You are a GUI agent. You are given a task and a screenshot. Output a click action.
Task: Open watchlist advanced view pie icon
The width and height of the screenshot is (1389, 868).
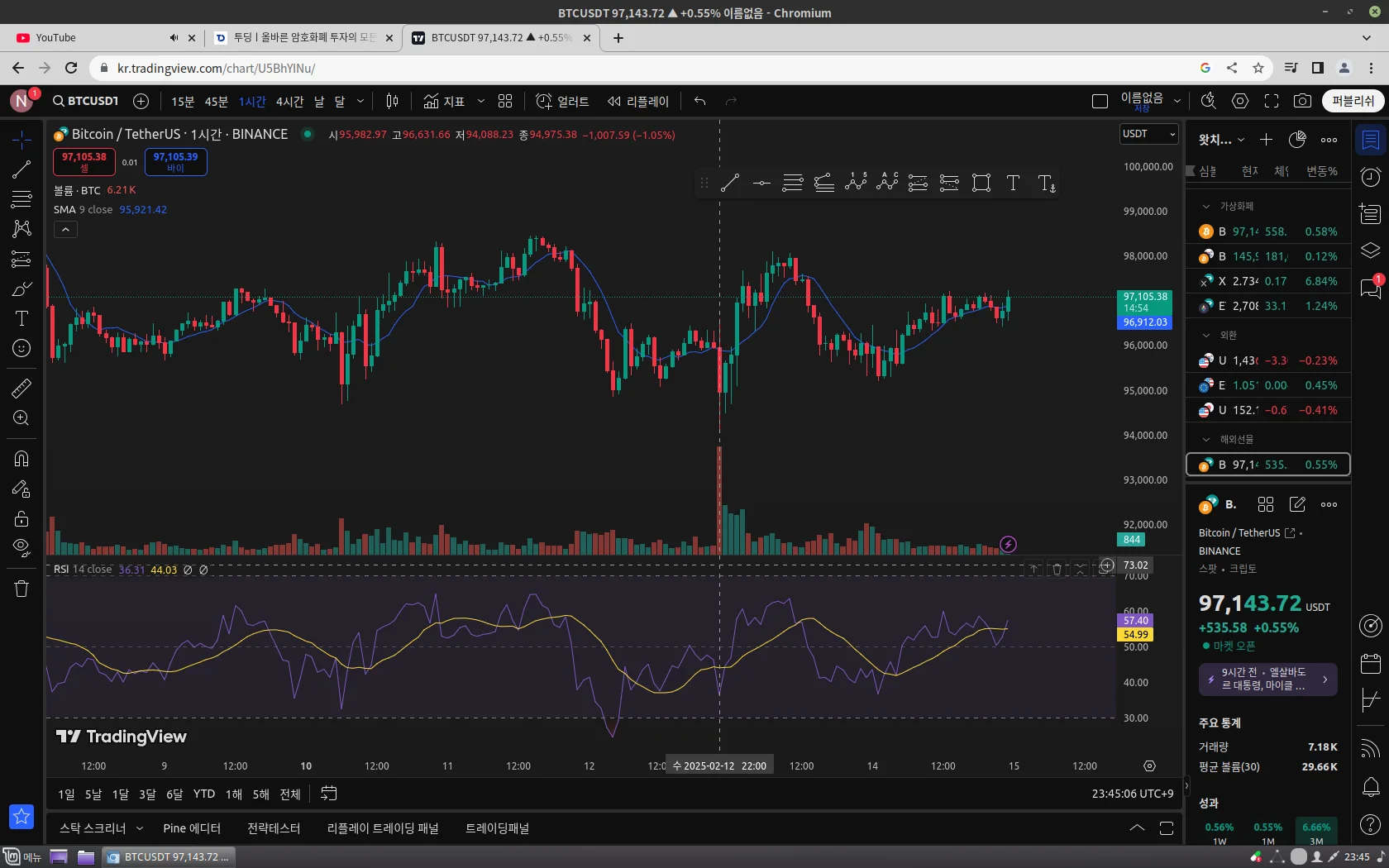tap(1297, 140)
